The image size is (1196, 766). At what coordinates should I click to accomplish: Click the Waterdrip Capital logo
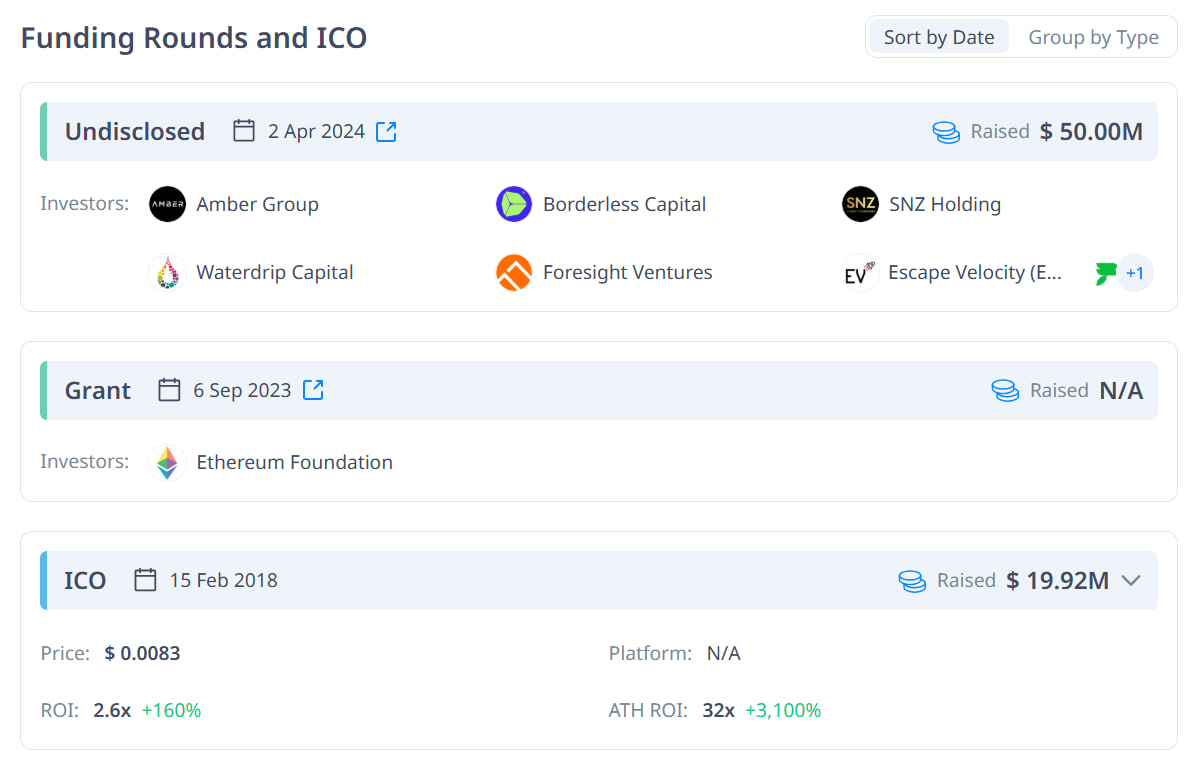pyautogui.click(x=167, y=272)
